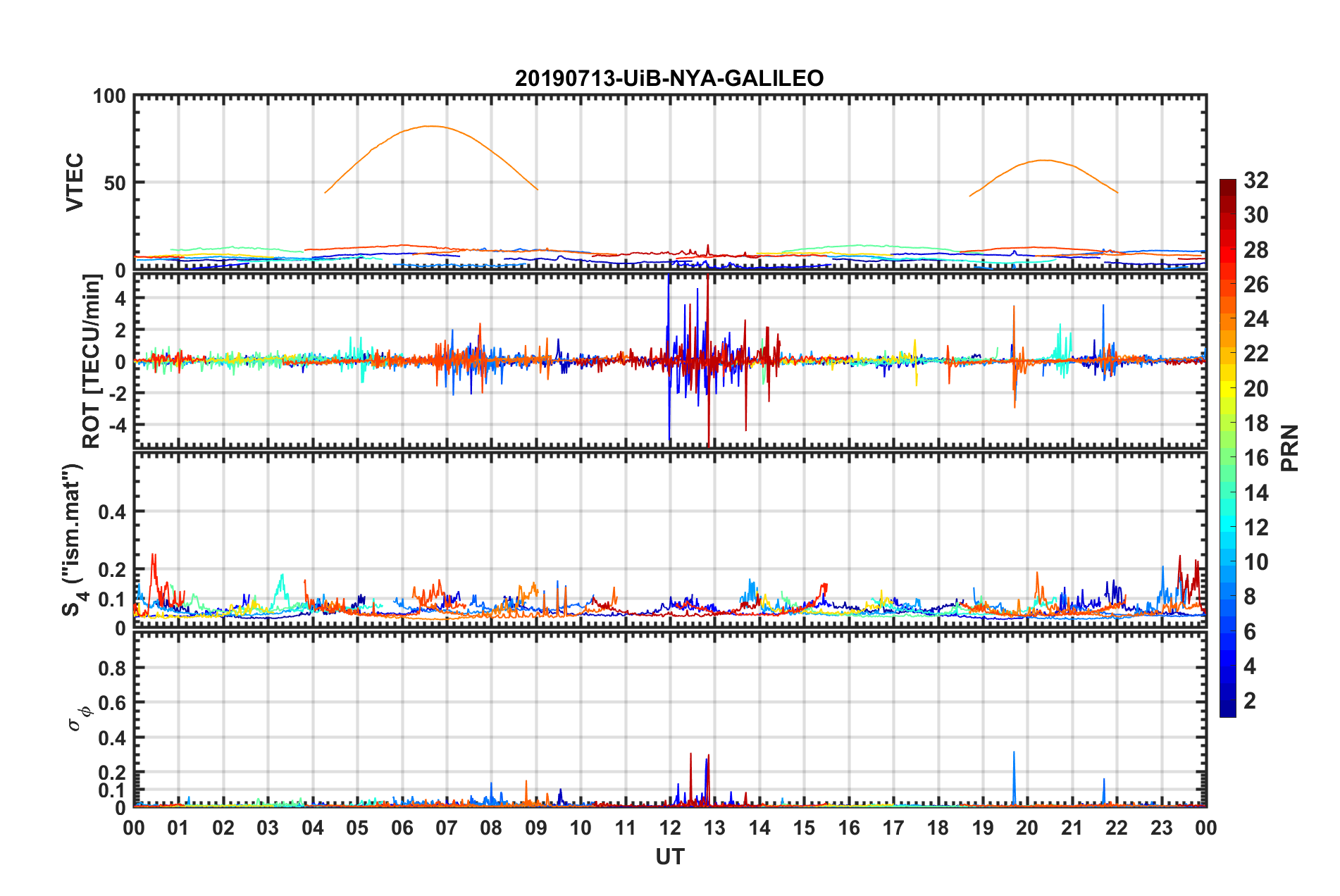Click the plot title 20190713-UiB-NYA-GALILEO
1340x896 pixels.
(669, 78)
